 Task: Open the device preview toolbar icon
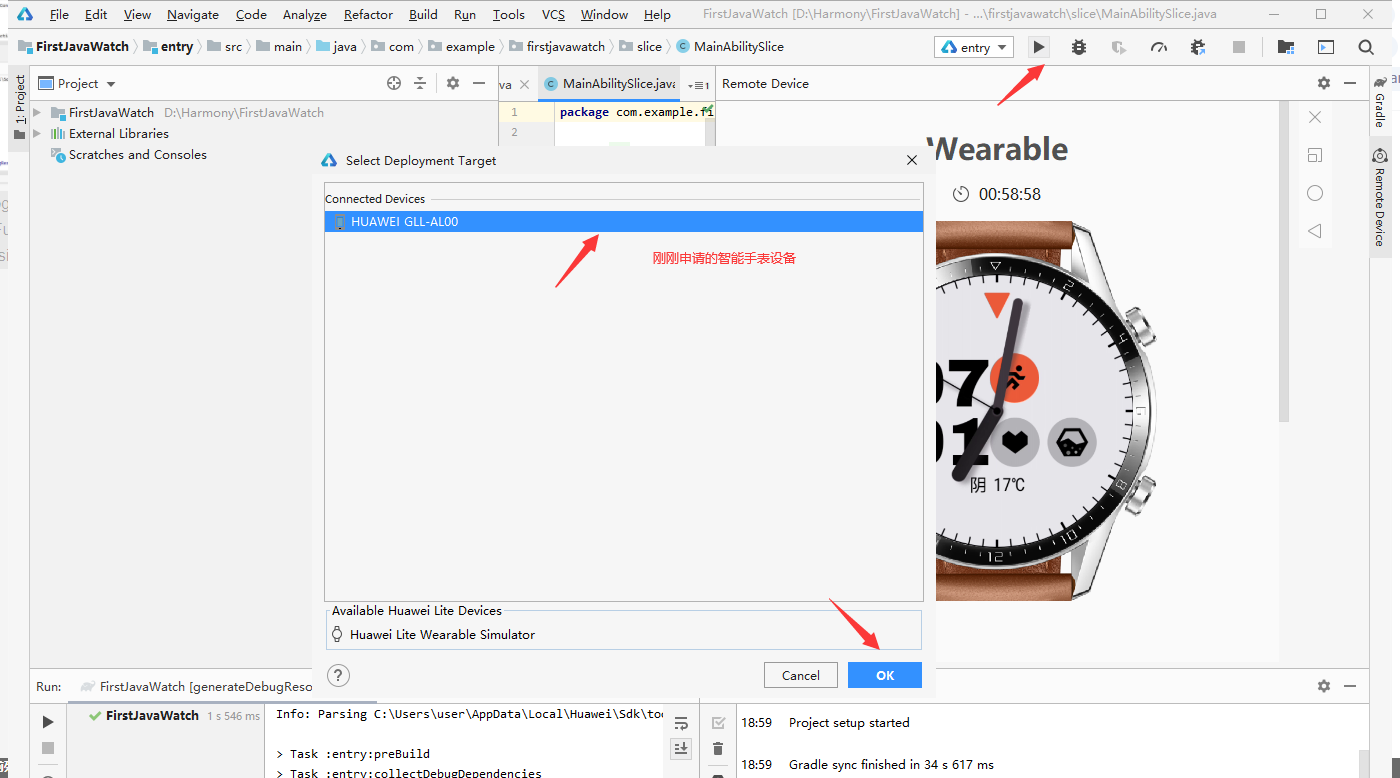pos(1326,47)
